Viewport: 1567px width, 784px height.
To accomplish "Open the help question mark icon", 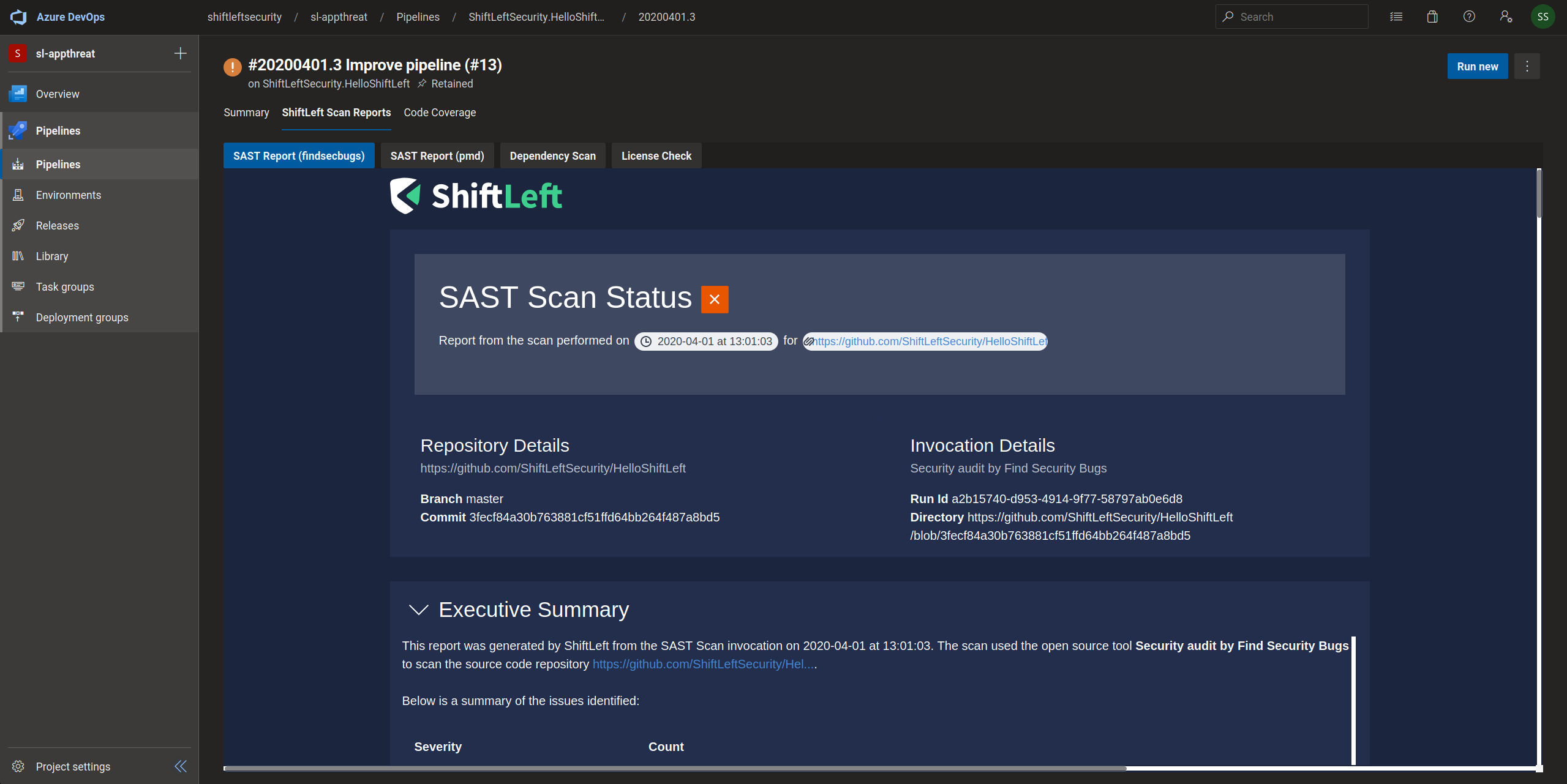I will coord(1469,17).
